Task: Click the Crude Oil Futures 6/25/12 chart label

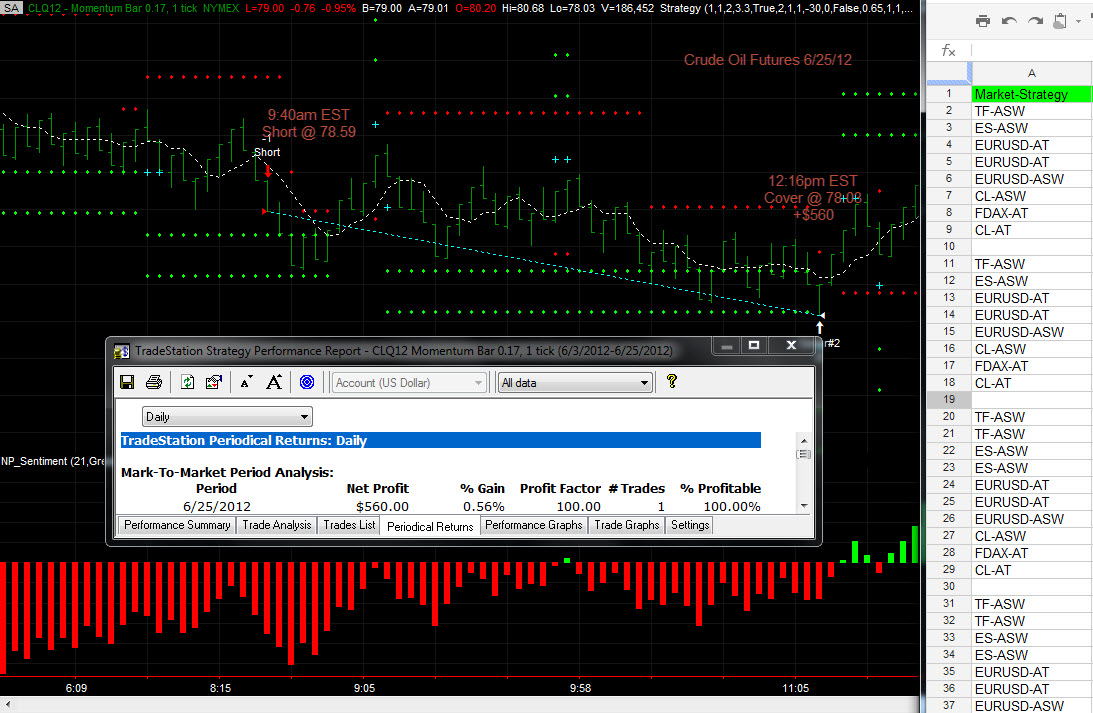Action: coord(767,60)
